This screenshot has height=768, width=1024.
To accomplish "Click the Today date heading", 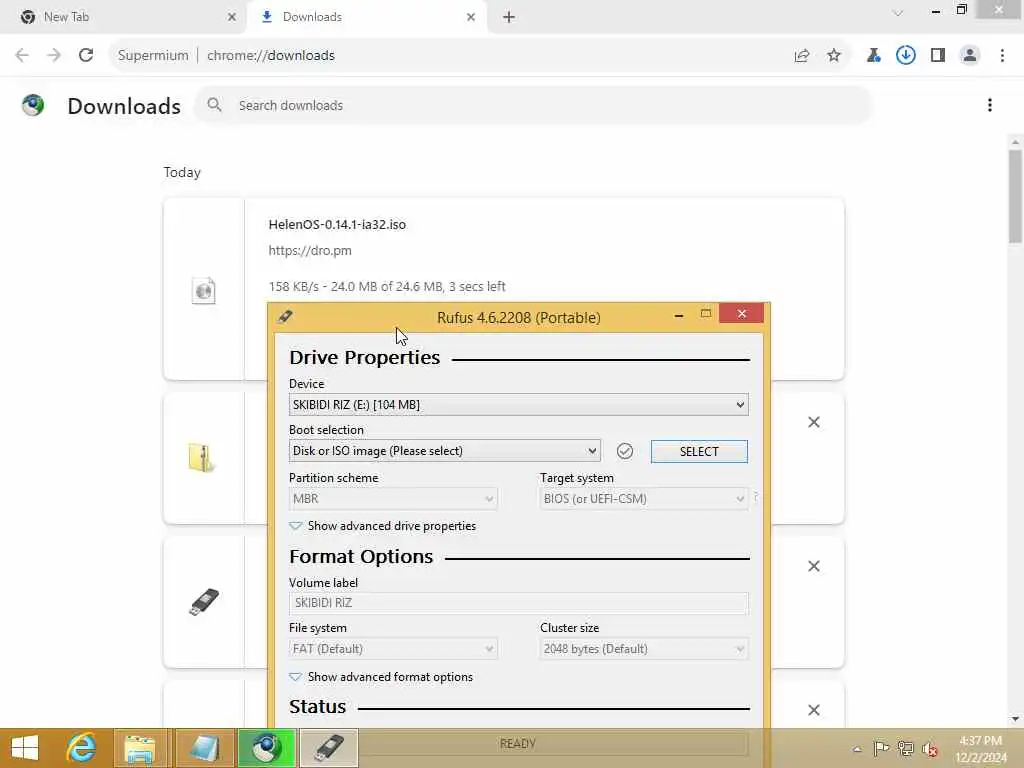I will [182, 172].
